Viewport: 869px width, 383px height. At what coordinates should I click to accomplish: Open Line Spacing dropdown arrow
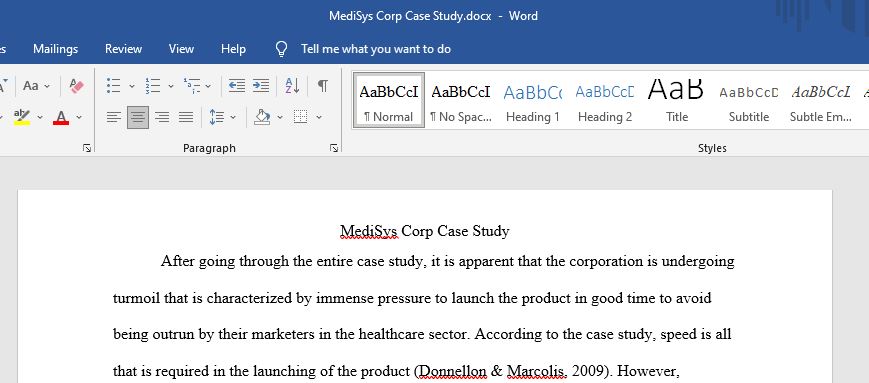click(233, 117)
